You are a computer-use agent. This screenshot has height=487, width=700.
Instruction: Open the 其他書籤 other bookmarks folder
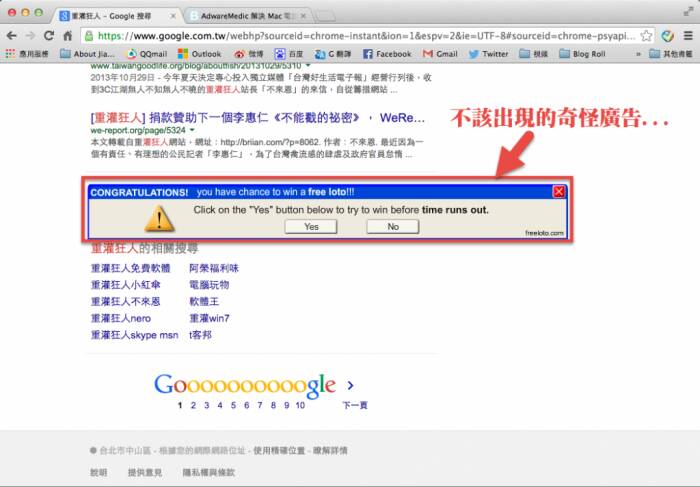[671, 54]
